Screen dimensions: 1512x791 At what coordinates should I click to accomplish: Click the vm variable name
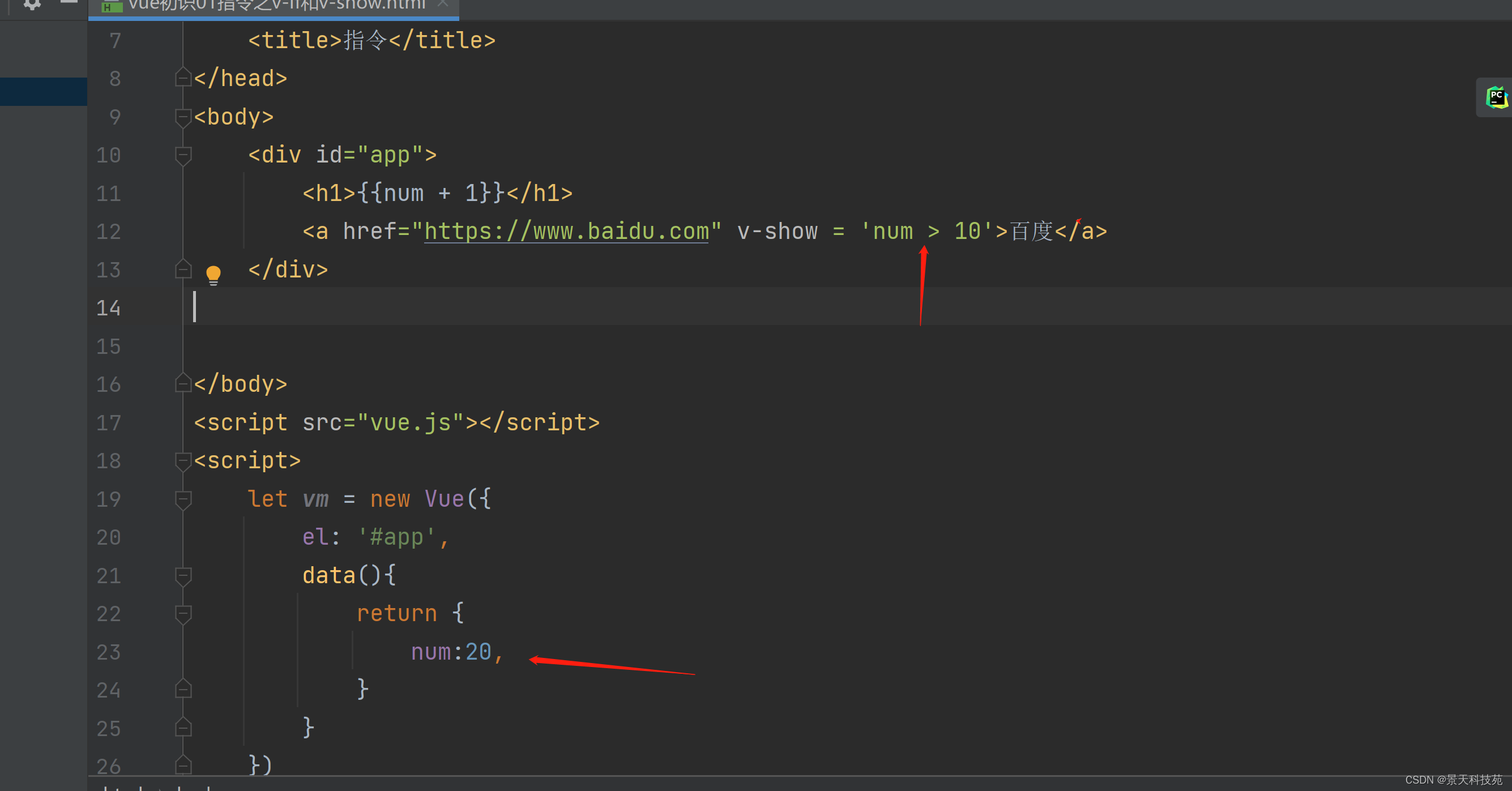pyautogui.click(x=316, y=499)
